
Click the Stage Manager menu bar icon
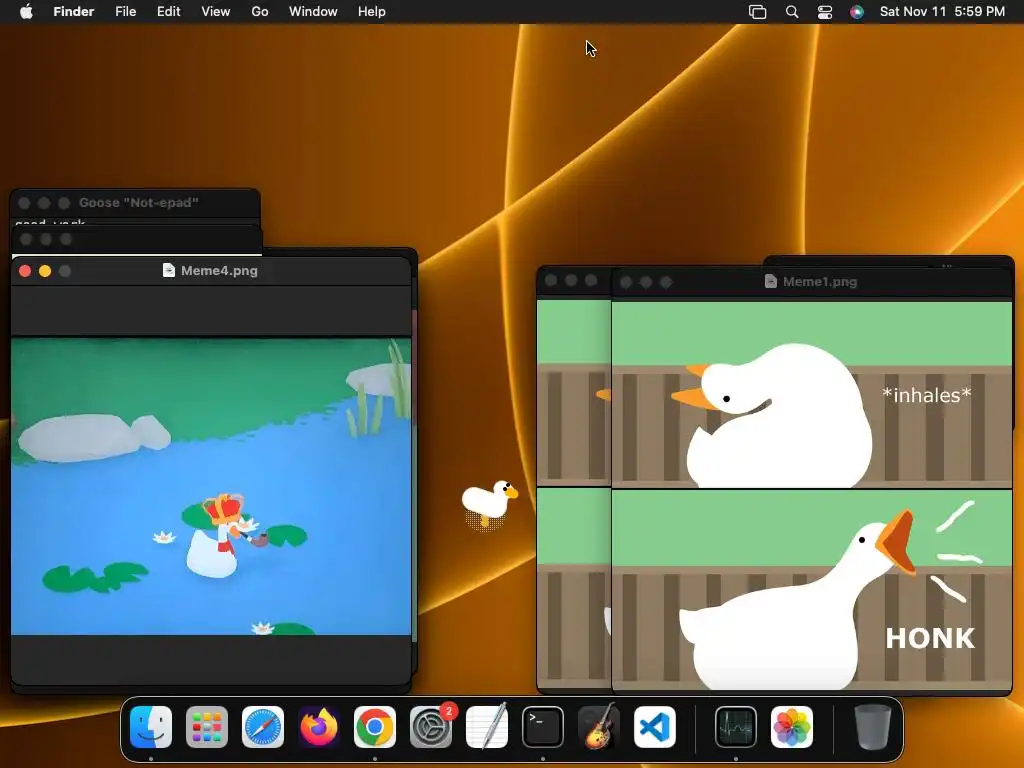[758, 12]
